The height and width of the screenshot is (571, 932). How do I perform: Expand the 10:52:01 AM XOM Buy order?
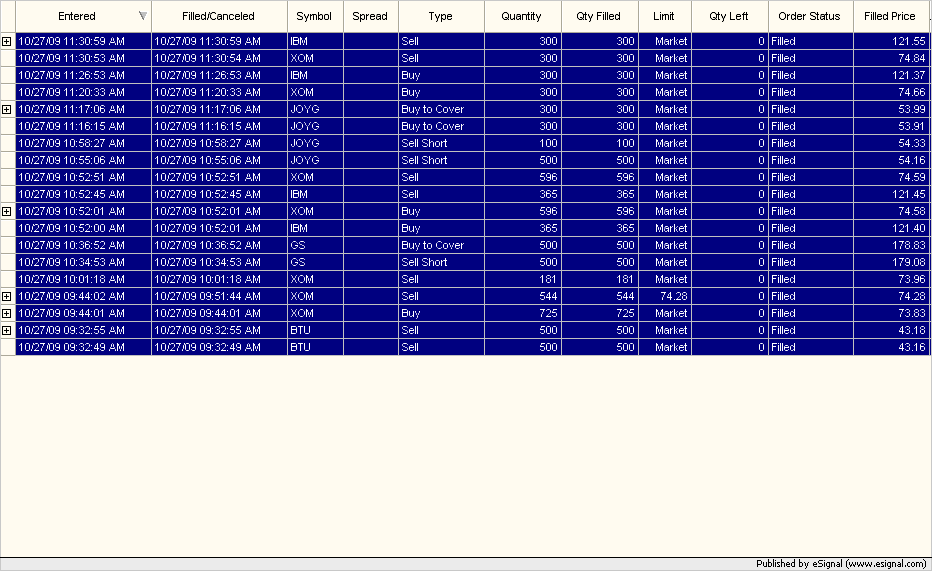[7, 212]
